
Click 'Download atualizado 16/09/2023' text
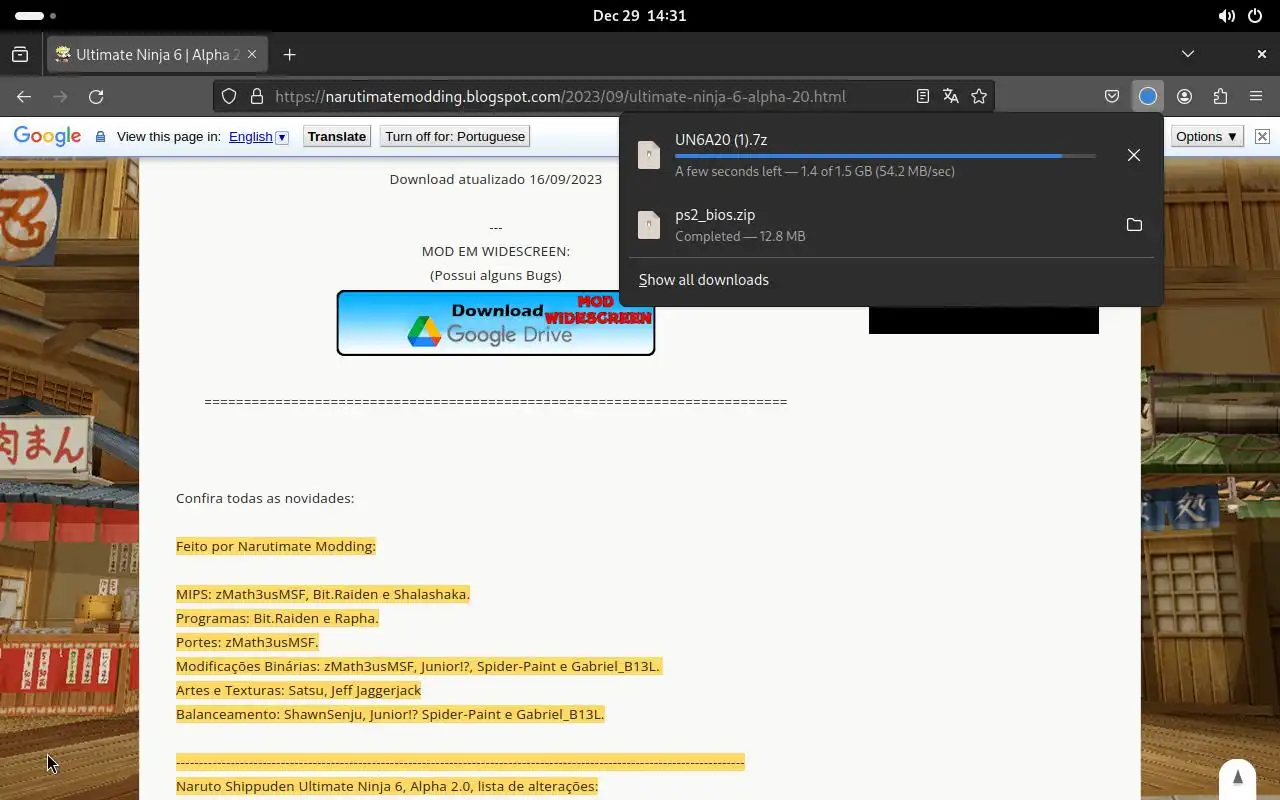[x=496, y=179]
